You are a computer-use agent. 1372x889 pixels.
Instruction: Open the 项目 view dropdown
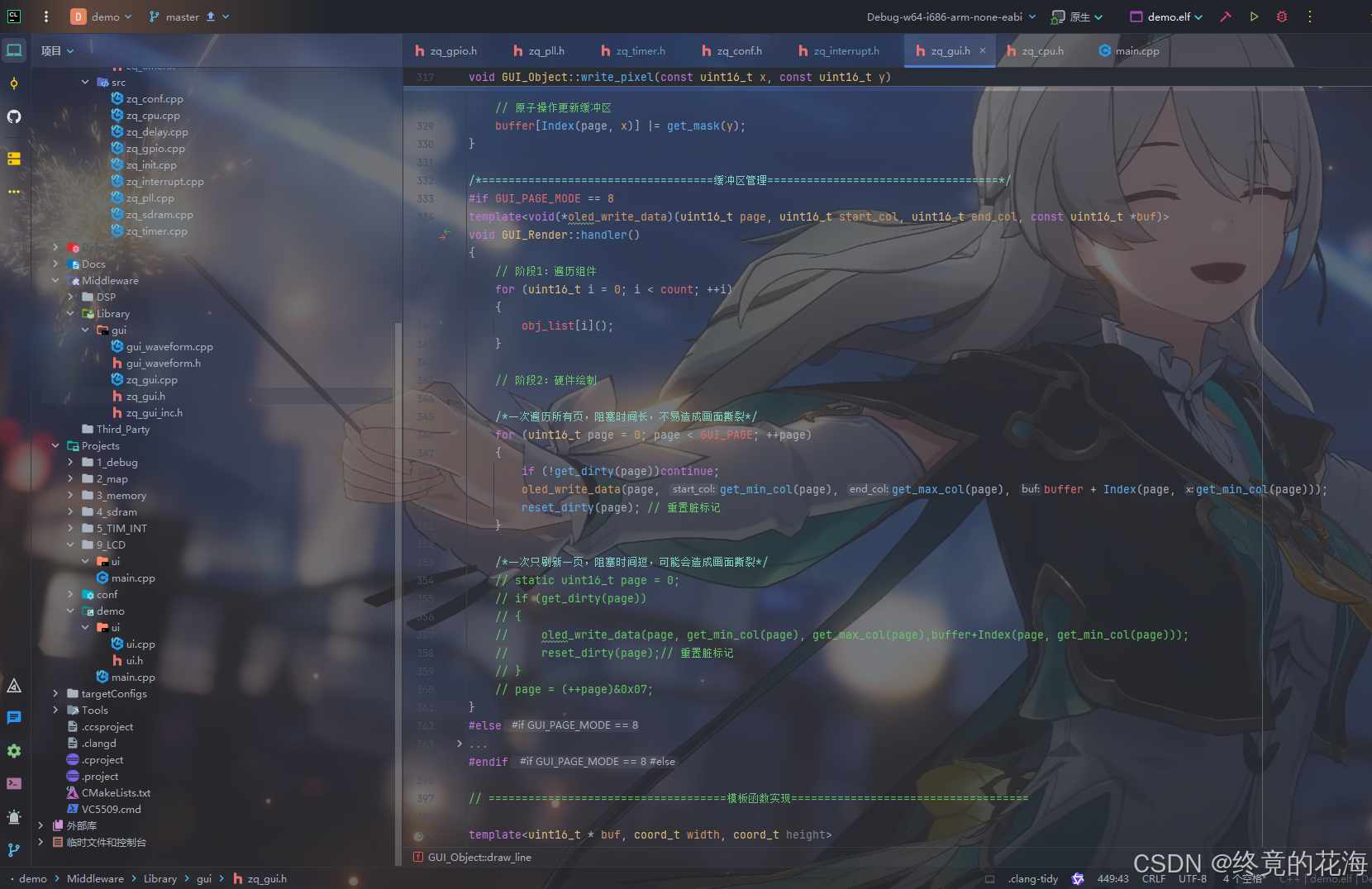(x=58, y=51)
